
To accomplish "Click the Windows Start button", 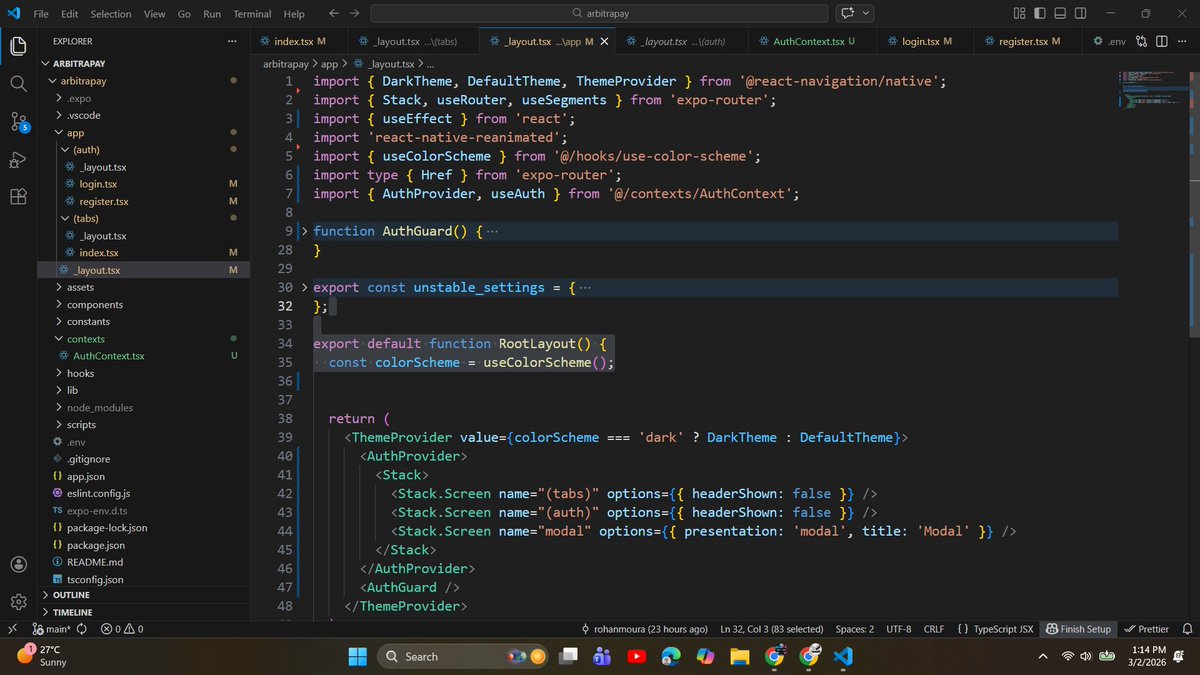I will coord(358,656).
